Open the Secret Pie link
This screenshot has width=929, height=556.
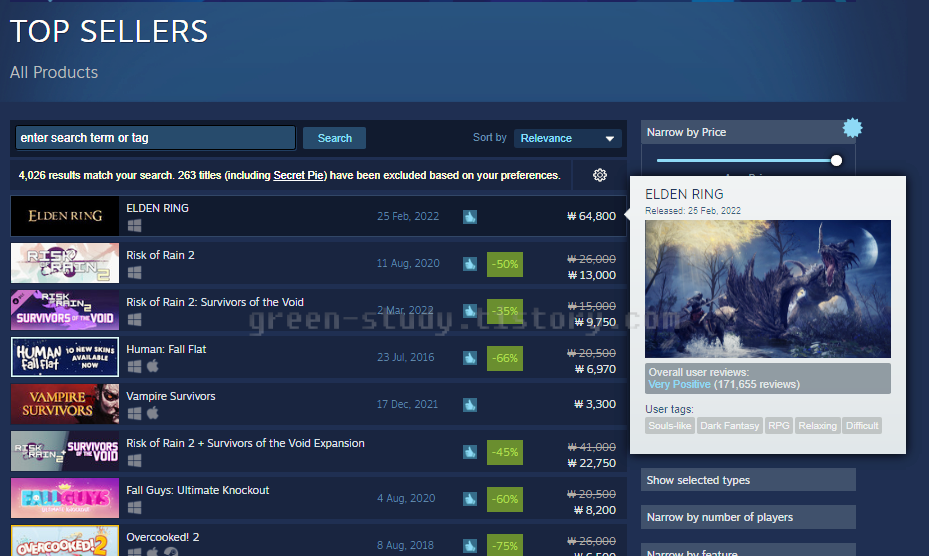pos(299,175)
